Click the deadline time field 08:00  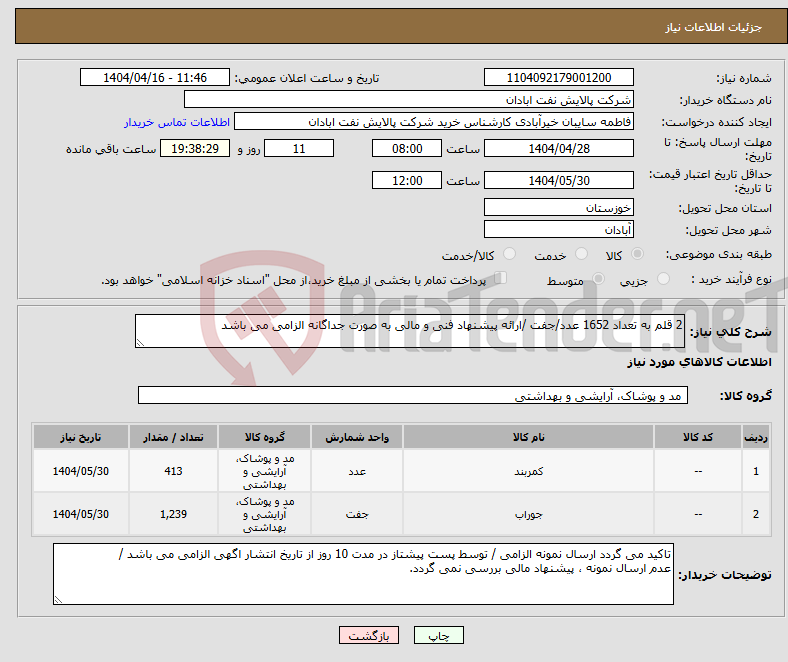407,148
